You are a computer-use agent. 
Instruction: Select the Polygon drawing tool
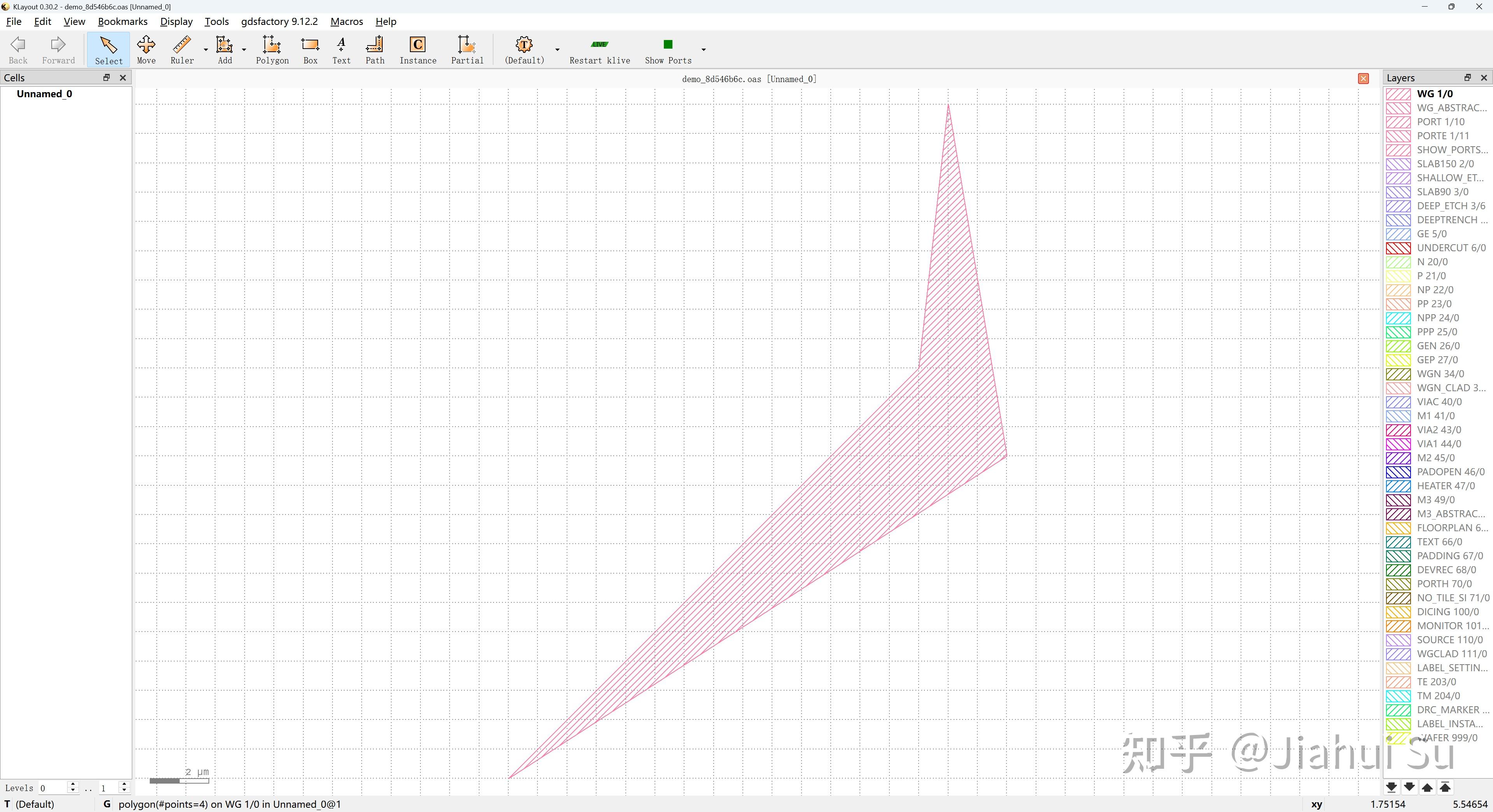[x=272, y=50]
